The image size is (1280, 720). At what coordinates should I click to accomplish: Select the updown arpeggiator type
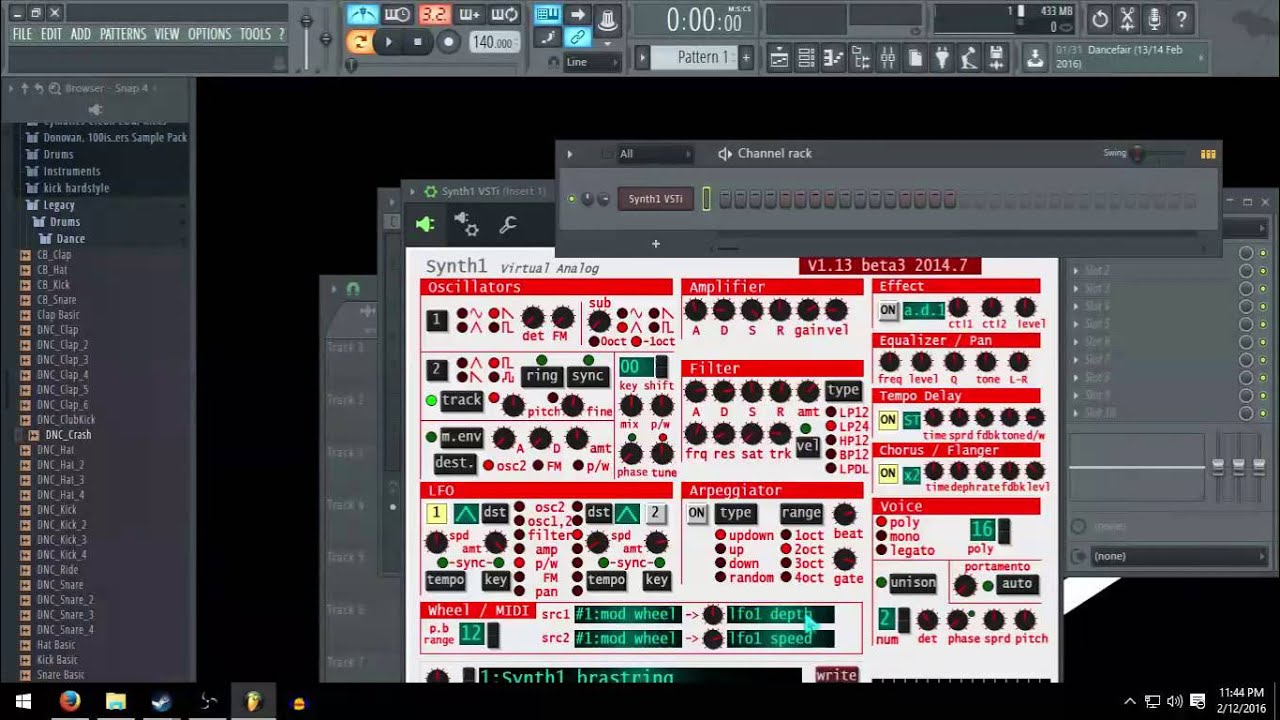(x=720, y=536)
